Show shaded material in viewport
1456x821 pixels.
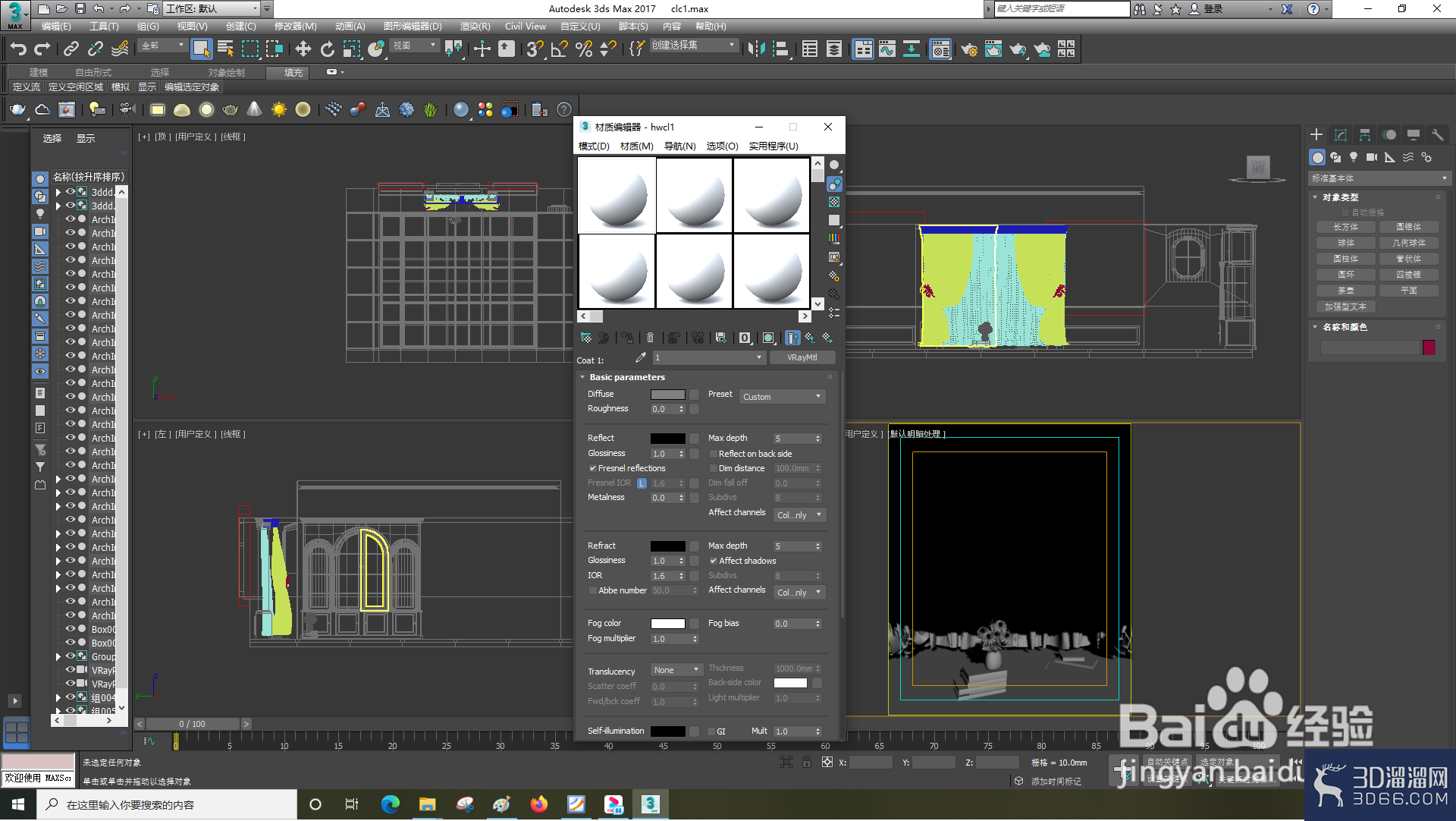(768, 338)
